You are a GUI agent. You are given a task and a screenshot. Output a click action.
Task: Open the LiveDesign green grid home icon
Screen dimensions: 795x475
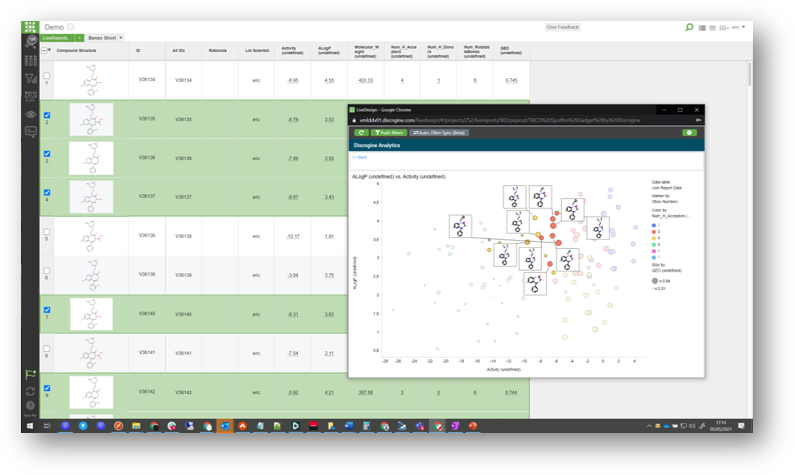30,27
